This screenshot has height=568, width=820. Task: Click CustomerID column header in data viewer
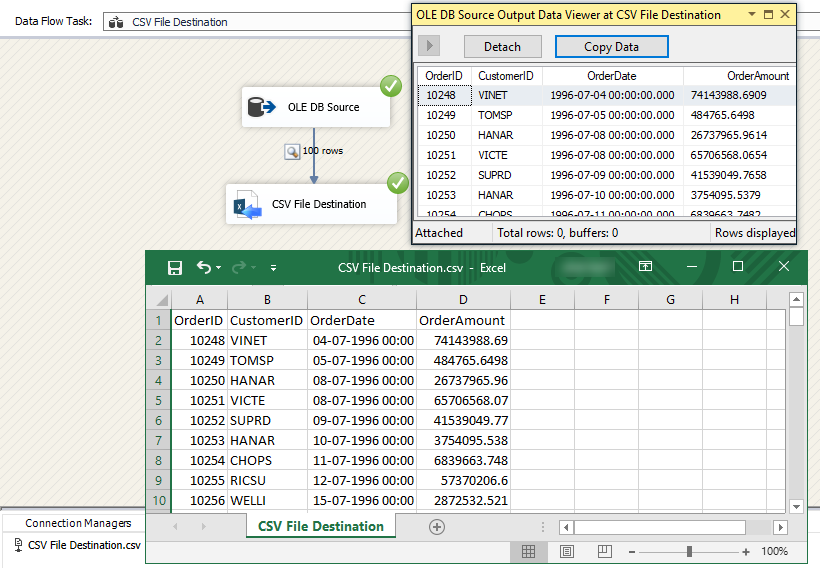506,76
